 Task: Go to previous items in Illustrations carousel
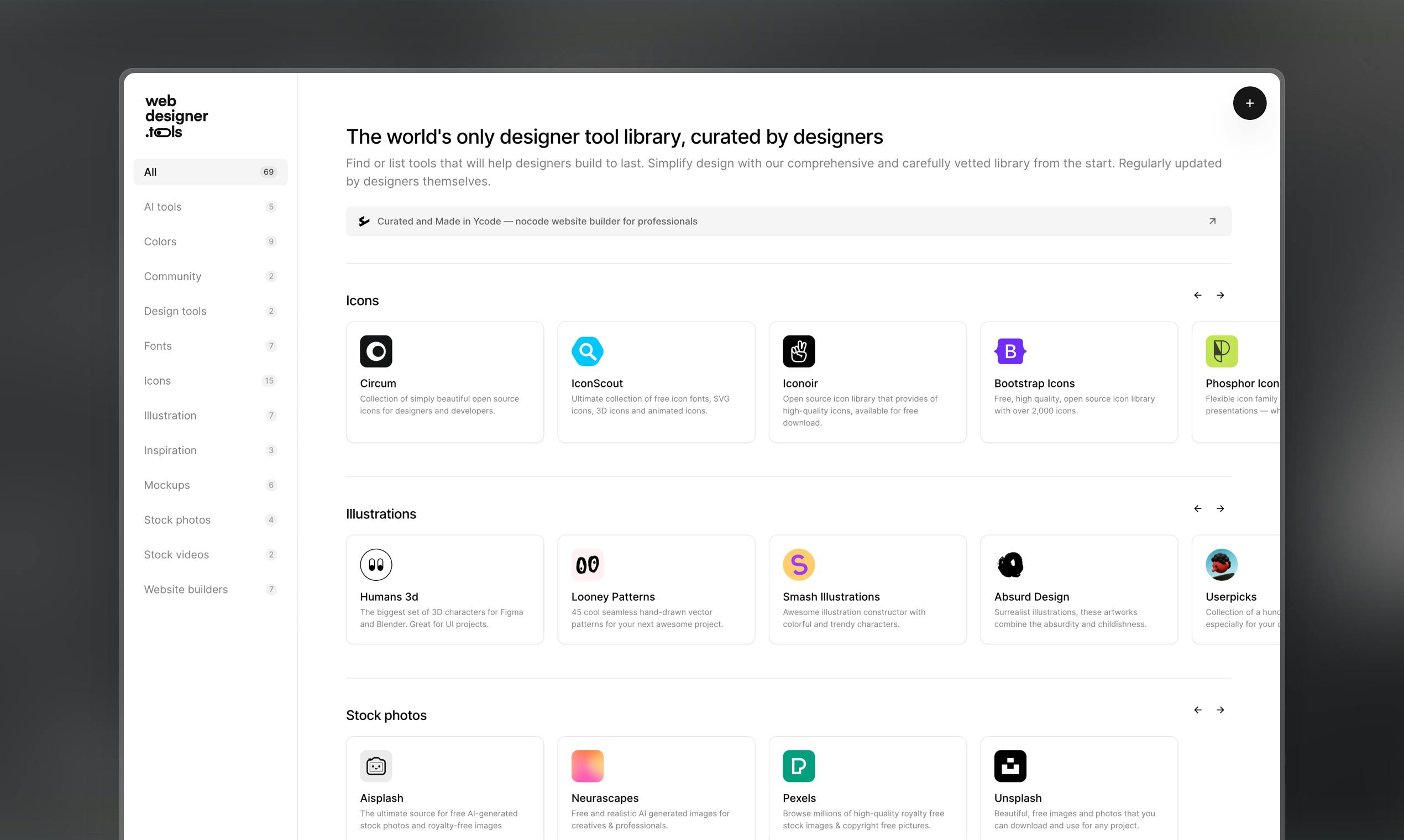1198,508
